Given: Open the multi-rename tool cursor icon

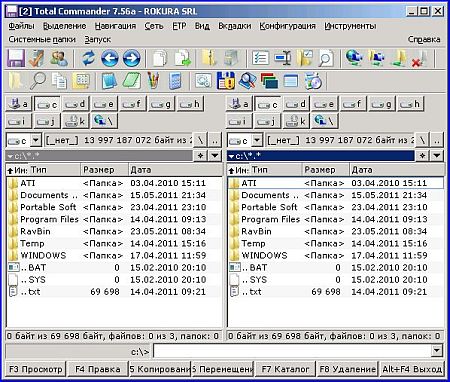Looking at the screenshot, I should [283, 59].
